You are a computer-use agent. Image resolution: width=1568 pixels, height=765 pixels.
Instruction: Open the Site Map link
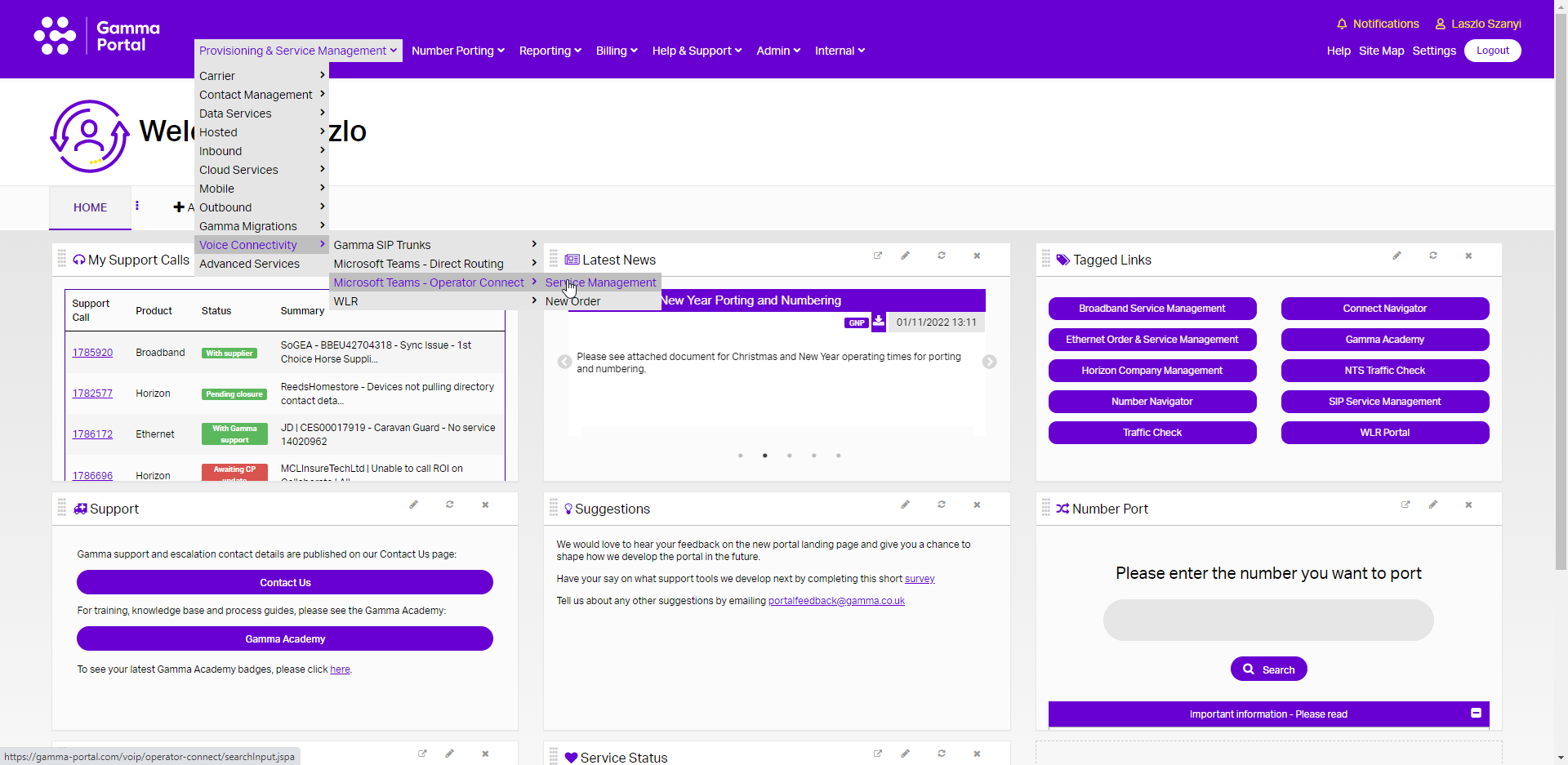[x=1382, y=51]
